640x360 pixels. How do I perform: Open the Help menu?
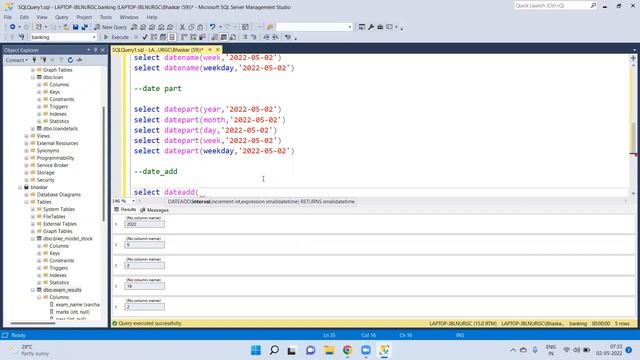(152, 17)
